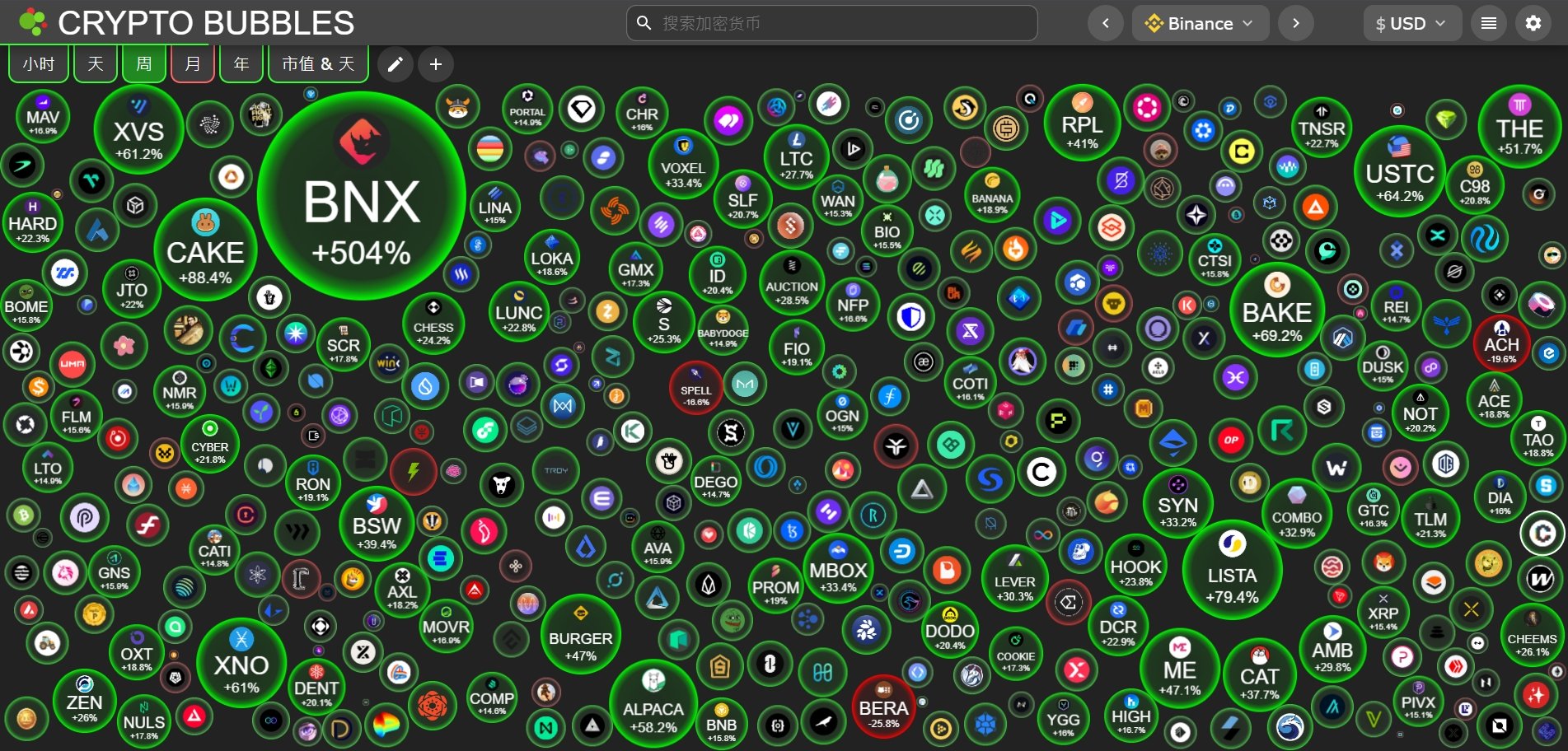
Task: Click the Crypto Bubbles logo icon
Action: pyautogui.click(x=32, y=22)
